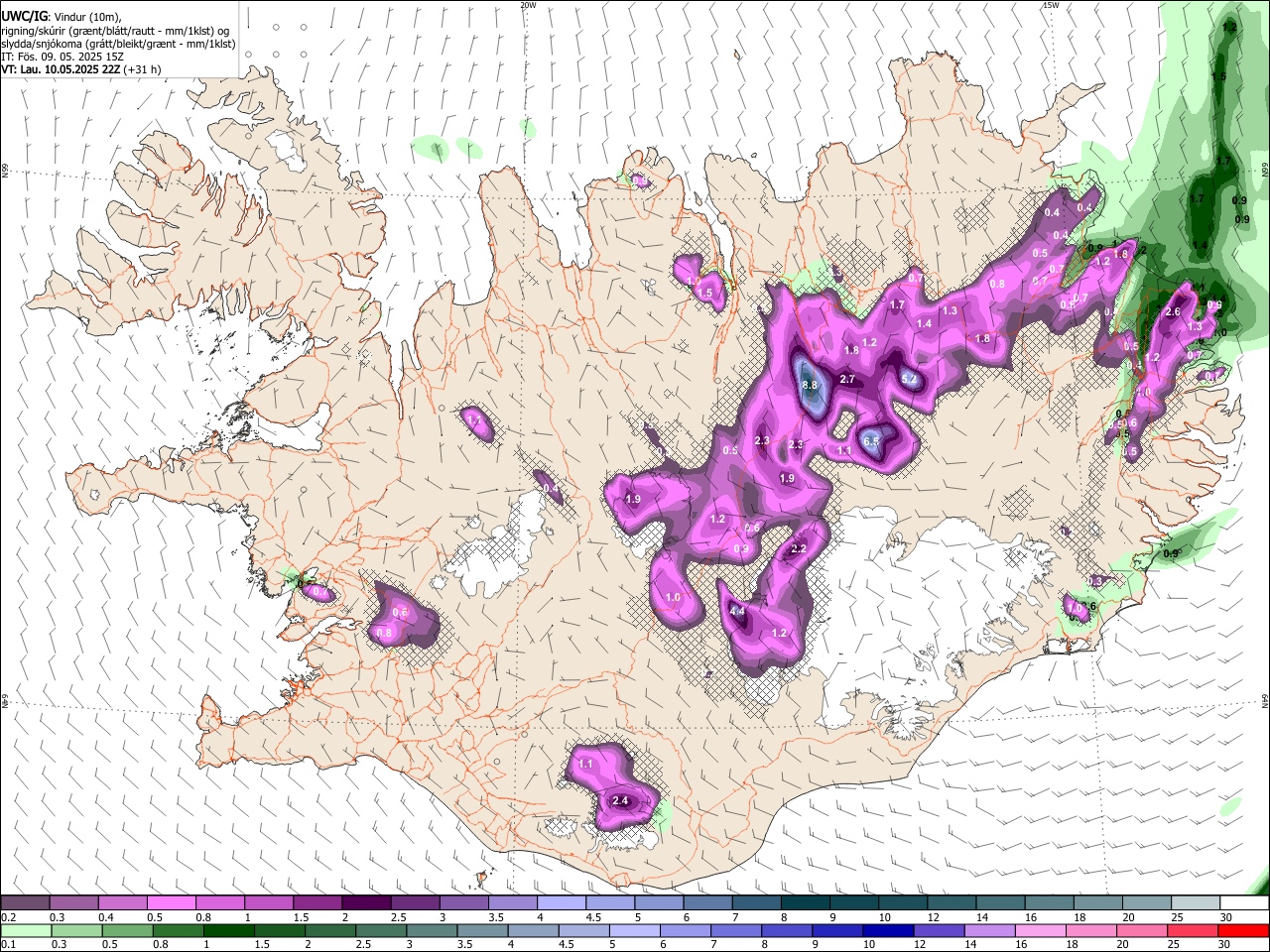Click the 2.2 snowfall value on the map
This screenshot has height=952, width=1270.
pyautogui.click(x=799, y=548)
